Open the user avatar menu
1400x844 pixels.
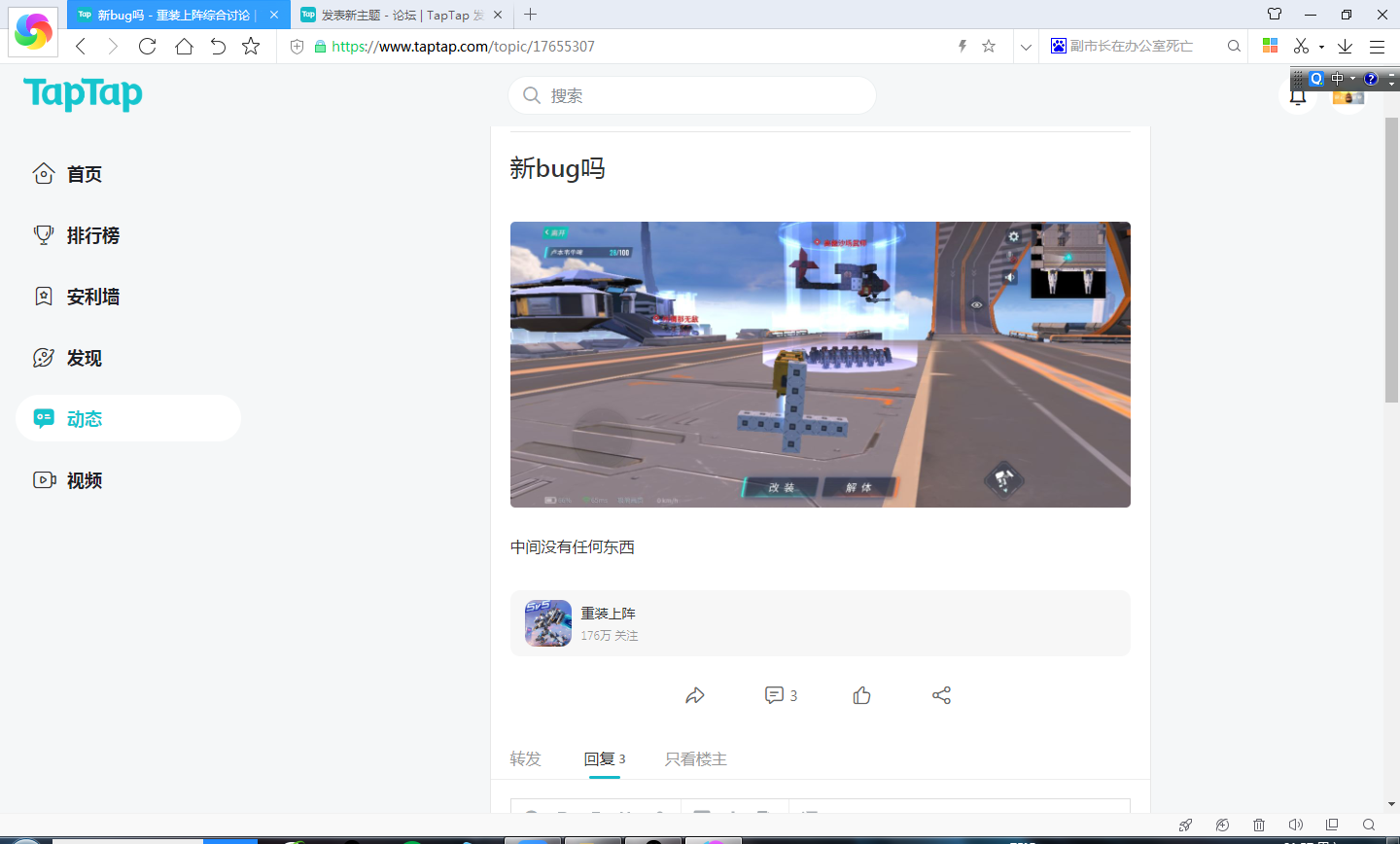(x=1348, y=95)
